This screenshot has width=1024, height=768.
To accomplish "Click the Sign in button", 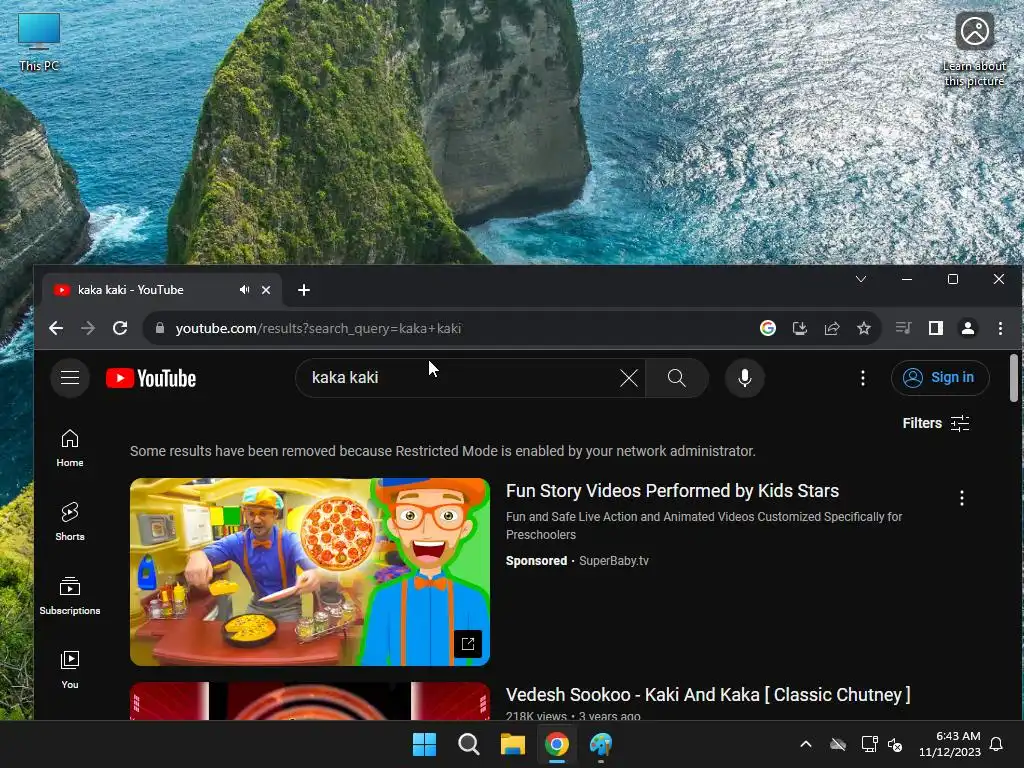I will 940,377.
